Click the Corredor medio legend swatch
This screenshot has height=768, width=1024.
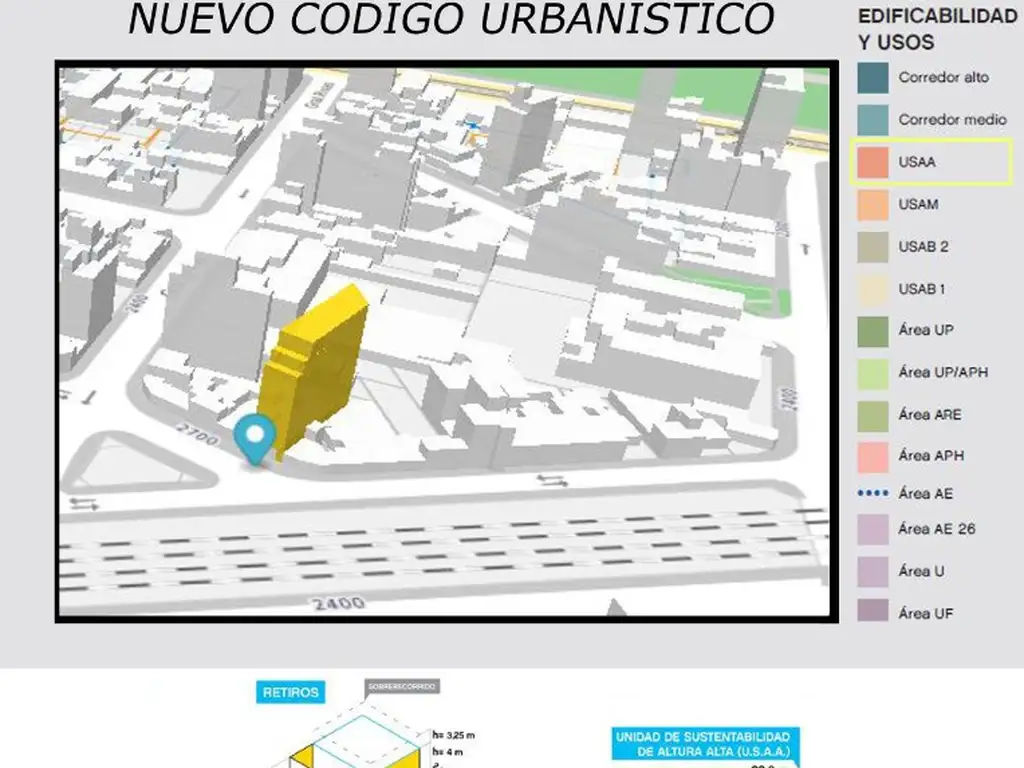click(x=872, y=120)
